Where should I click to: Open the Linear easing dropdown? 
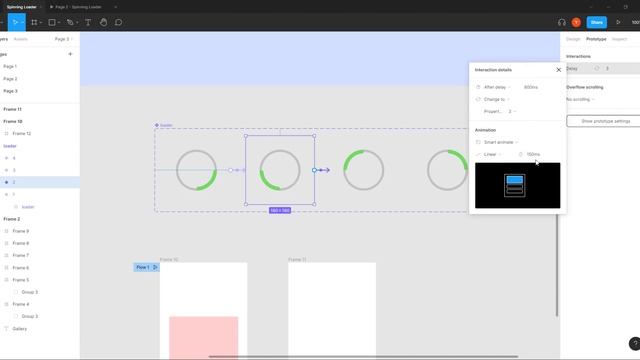point(492,154)
